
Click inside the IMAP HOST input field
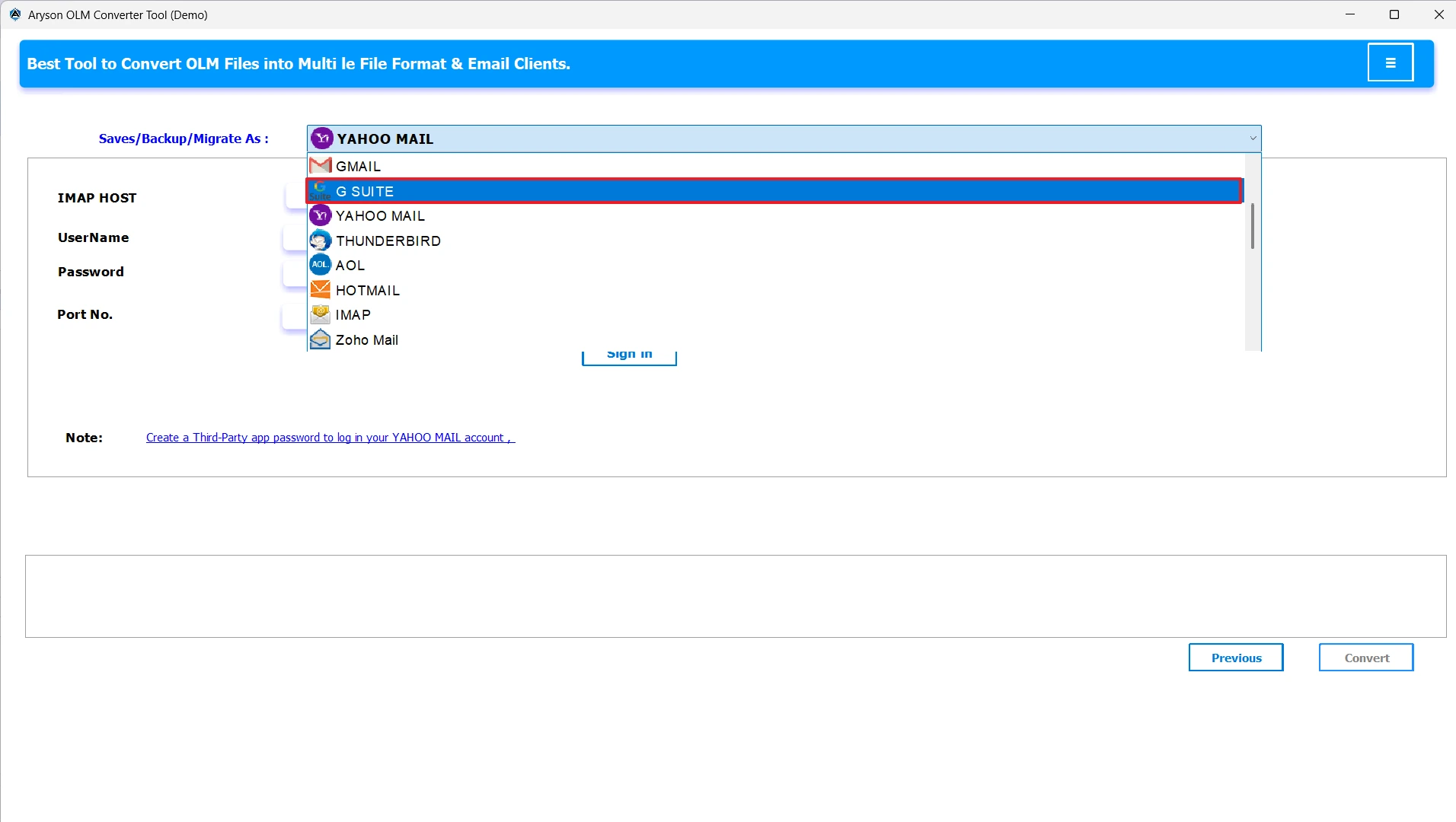pyautogui.click(x=295, y=196)
